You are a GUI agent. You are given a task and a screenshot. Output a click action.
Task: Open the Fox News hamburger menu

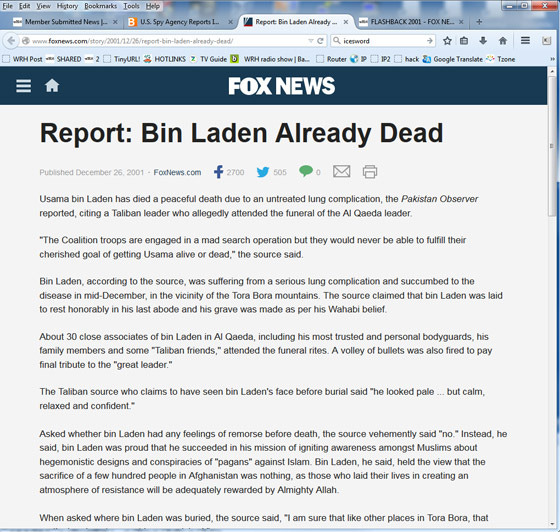click(24, 86)
